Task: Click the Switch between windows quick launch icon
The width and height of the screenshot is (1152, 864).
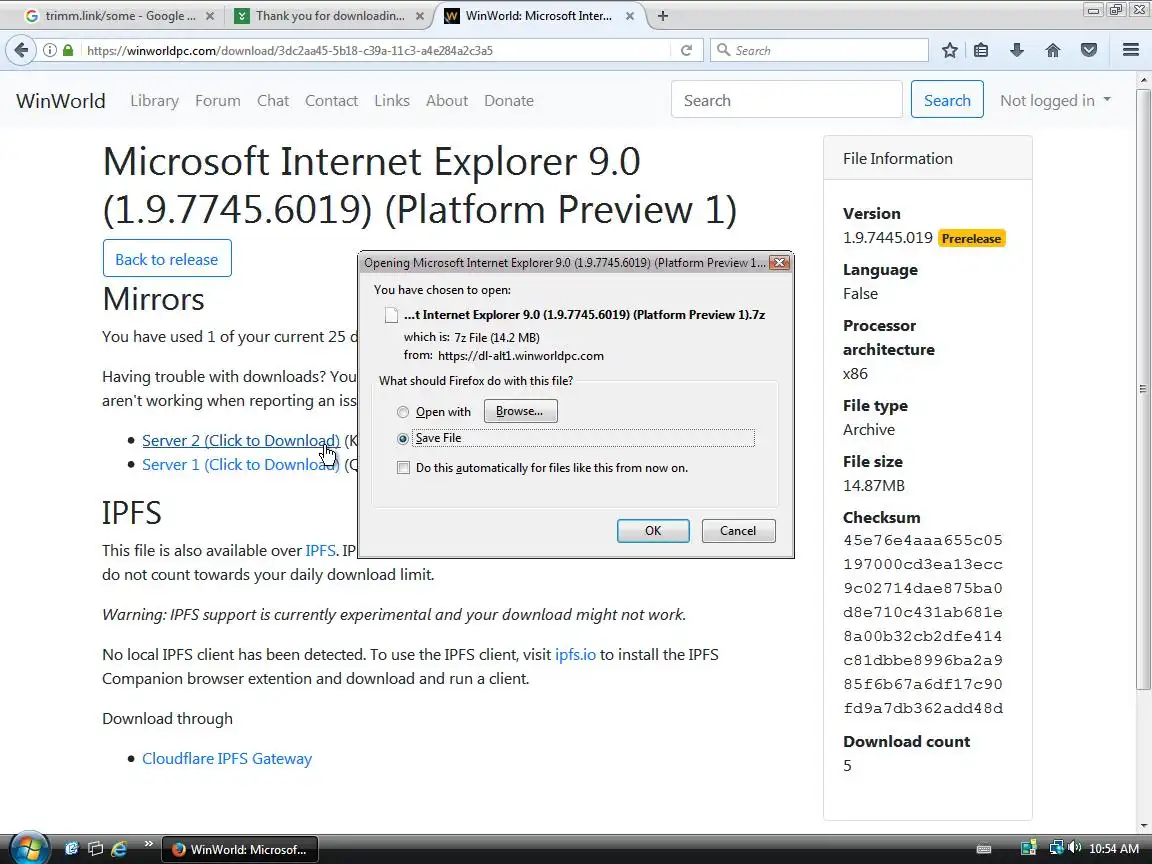Action: [x=95, y=849]
